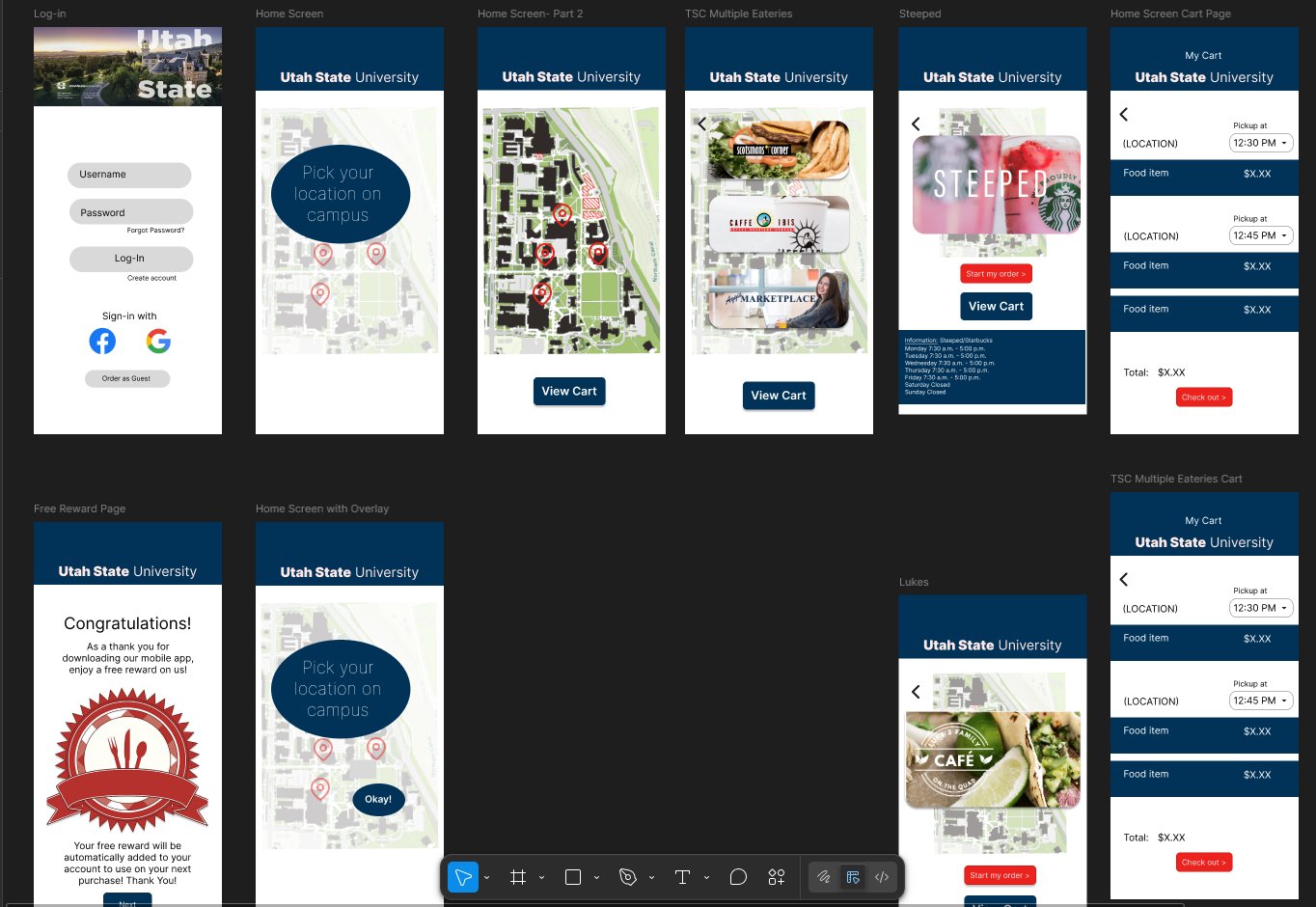Select the Luke's Café tacos image
1316x907 pixels.
(x=993, y=759)
